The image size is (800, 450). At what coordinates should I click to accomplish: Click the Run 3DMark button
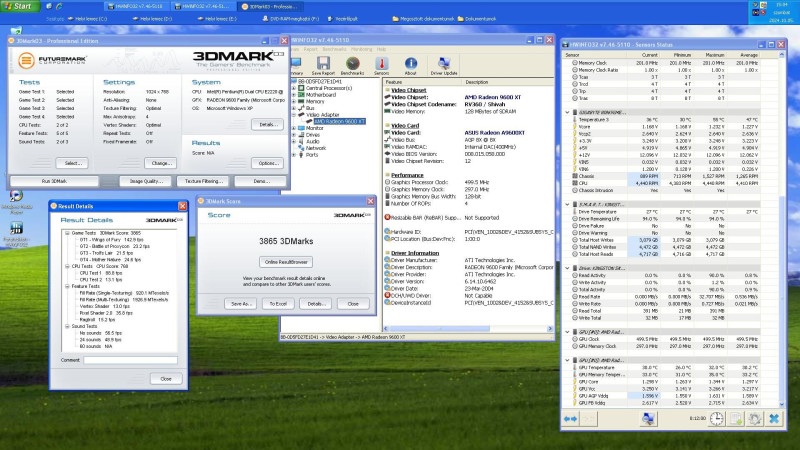click(x=54, y=181)
